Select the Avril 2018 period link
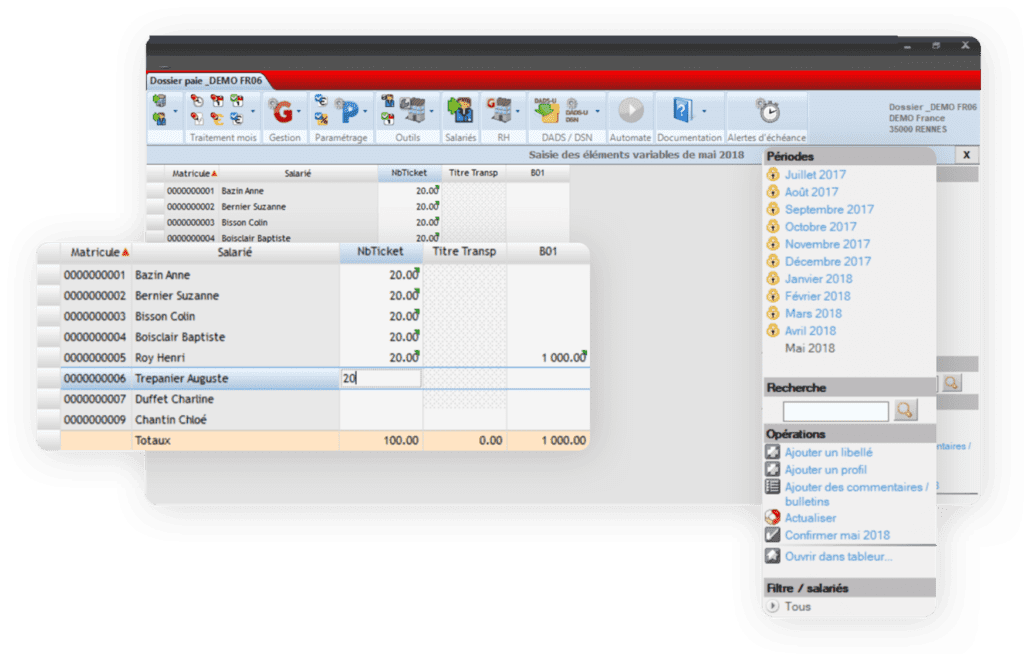 point(810,331)
